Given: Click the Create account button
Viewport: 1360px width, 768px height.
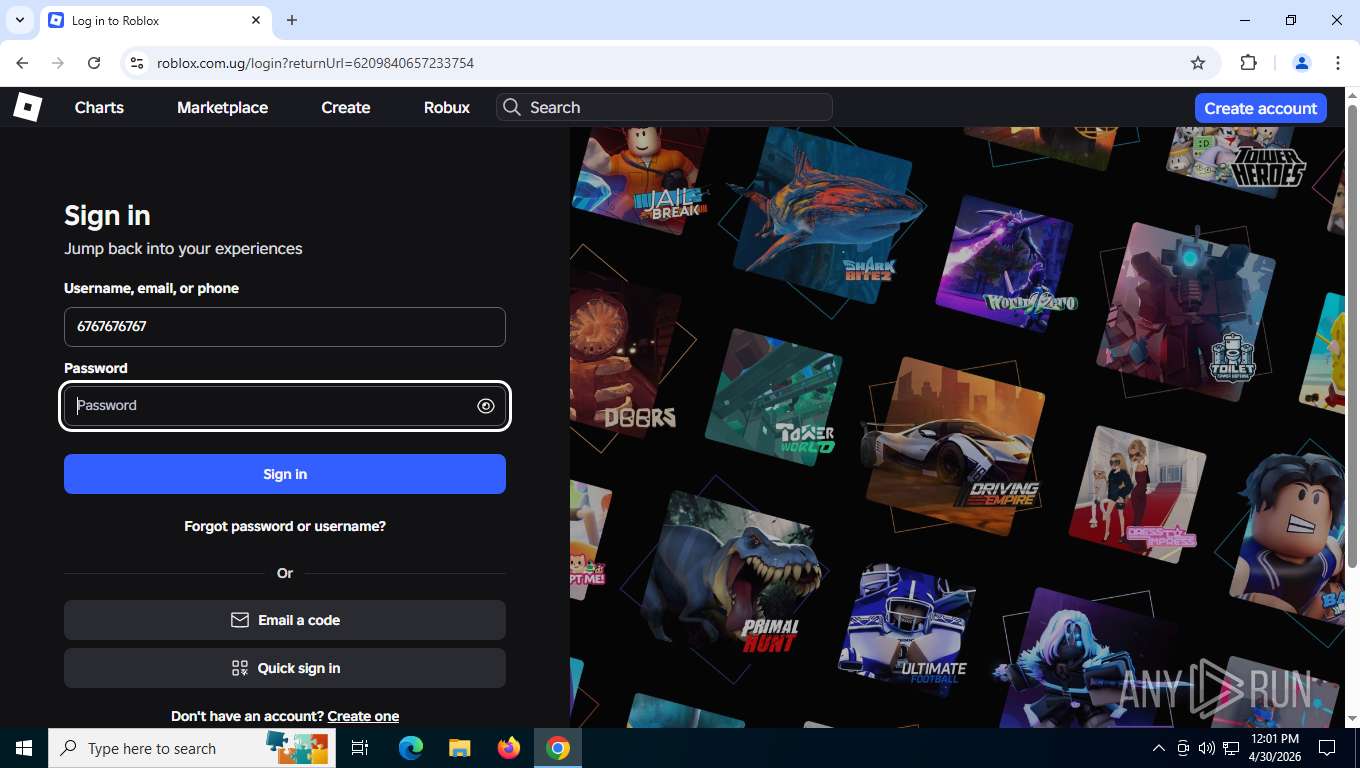Looking at the screenshot, I should (1261, 108).
